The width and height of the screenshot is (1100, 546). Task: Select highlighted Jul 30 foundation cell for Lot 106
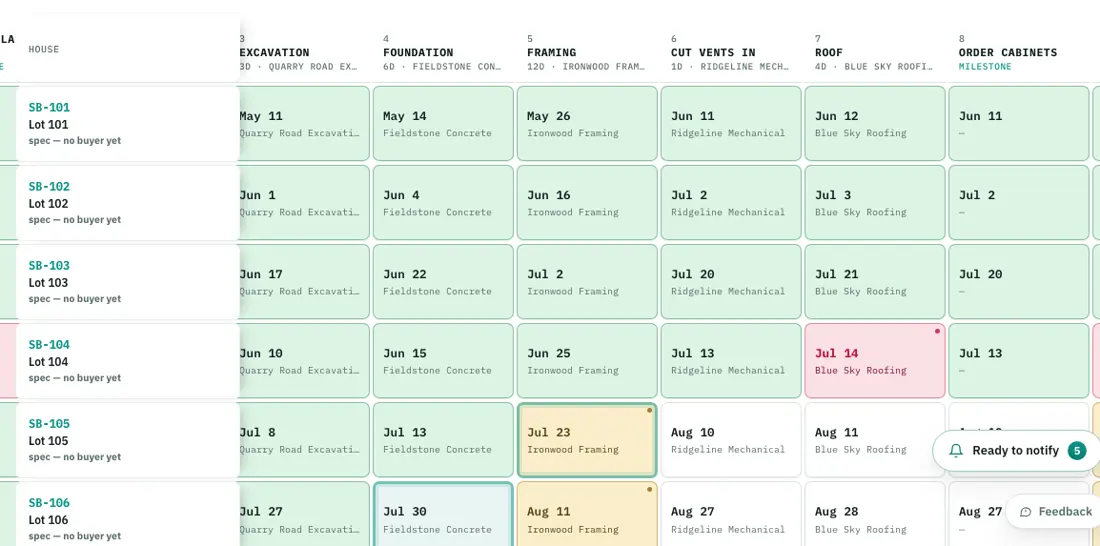[x=443, y=514]
